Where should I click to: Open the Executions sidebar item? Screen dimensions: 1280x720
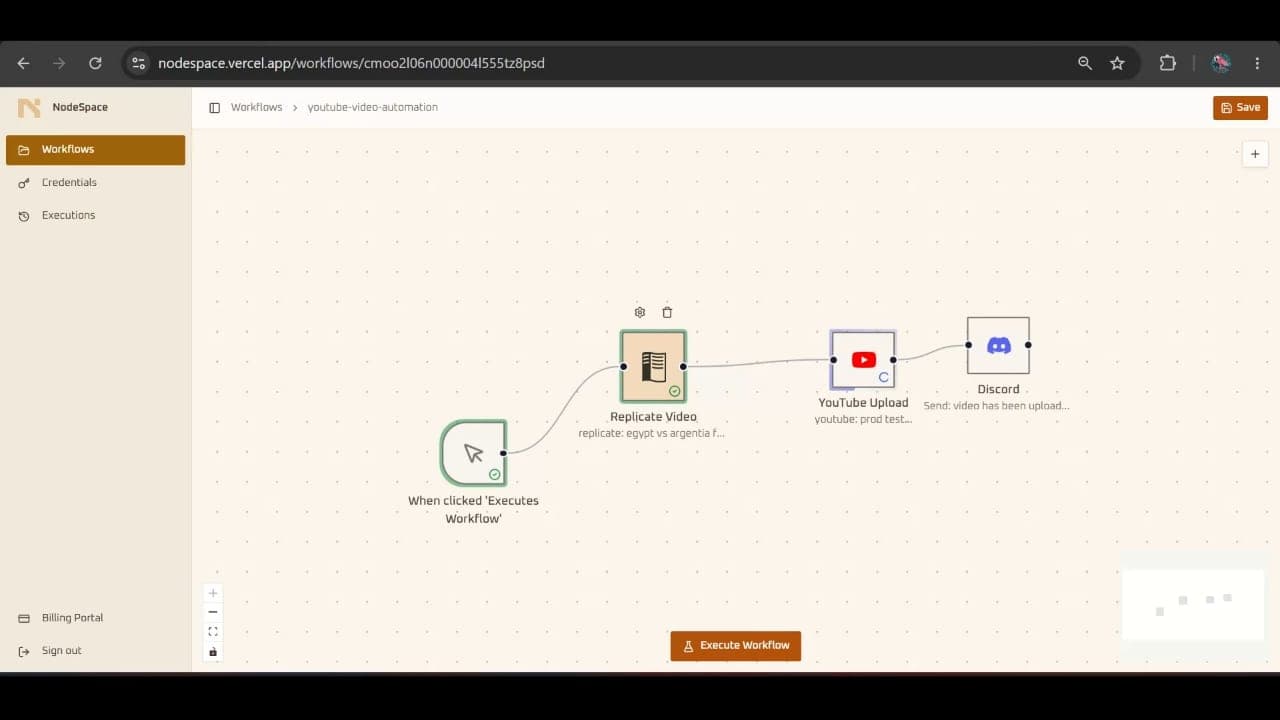(95, 215)
